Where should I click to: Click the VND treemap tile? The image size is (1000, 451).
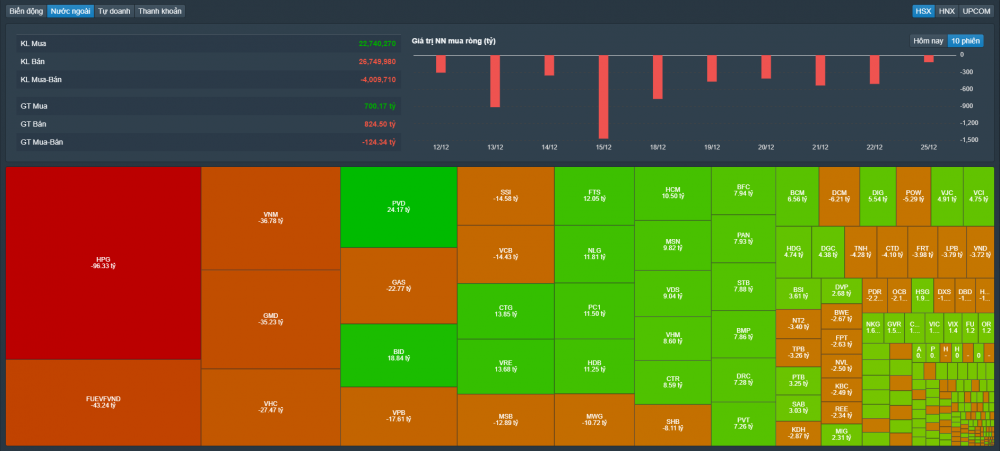coord(980,252)
